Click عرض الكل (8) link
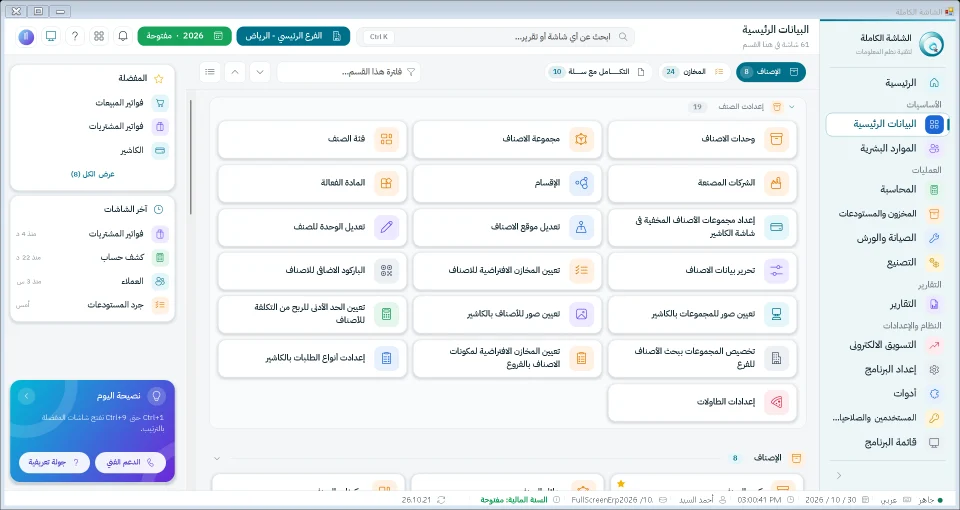Screen dimensions: 960x510 [92, 174]
